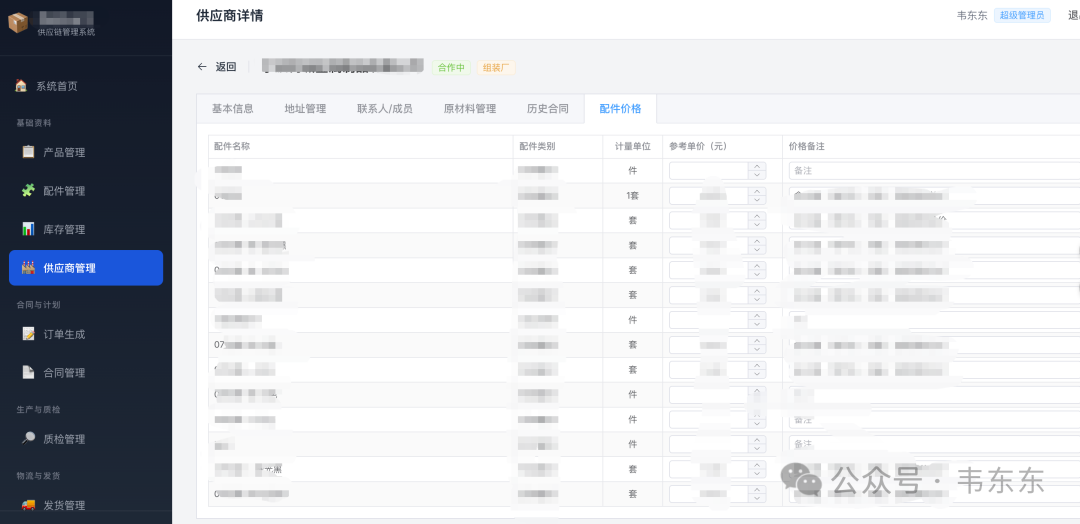View the 历史合同 tab

[548, 108]
